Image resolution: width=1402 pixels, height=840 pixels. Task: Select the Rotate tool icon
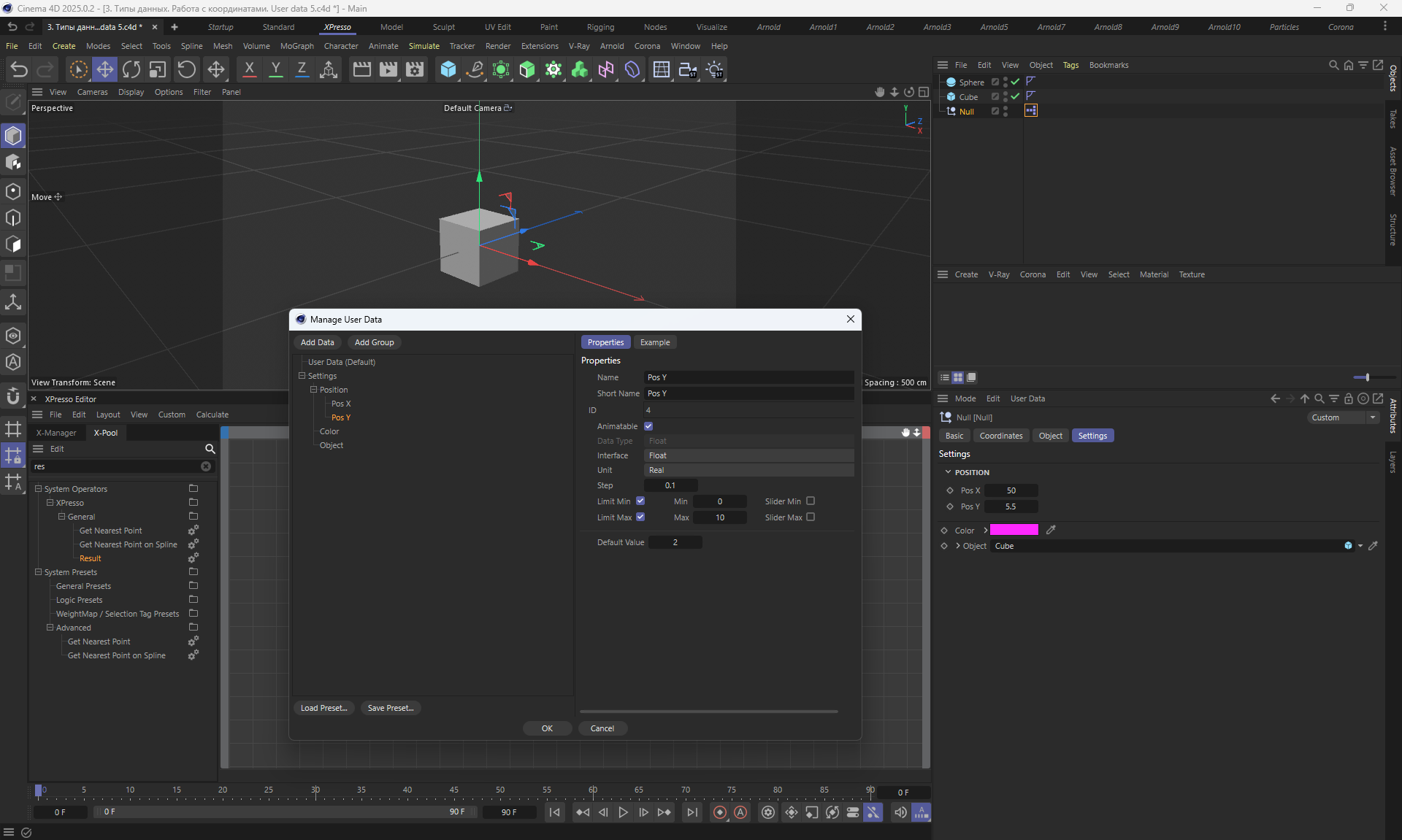coord(131,69)
